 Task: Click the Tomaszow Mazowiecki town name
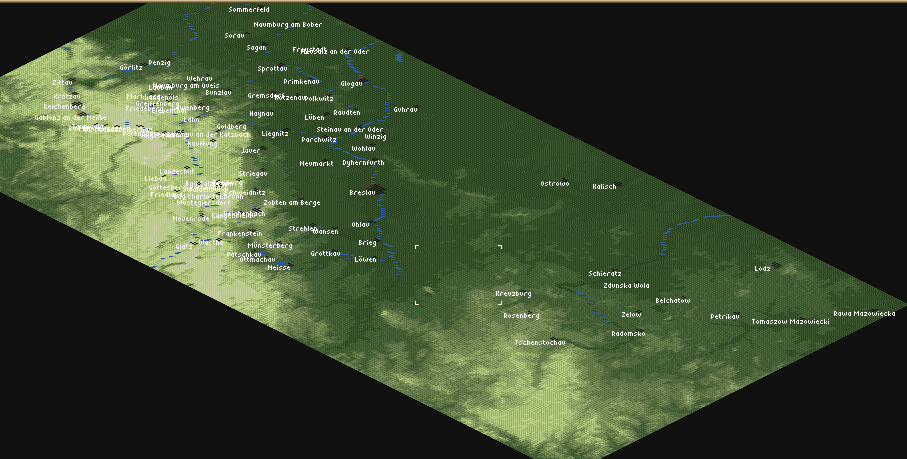tap(790, 322)
